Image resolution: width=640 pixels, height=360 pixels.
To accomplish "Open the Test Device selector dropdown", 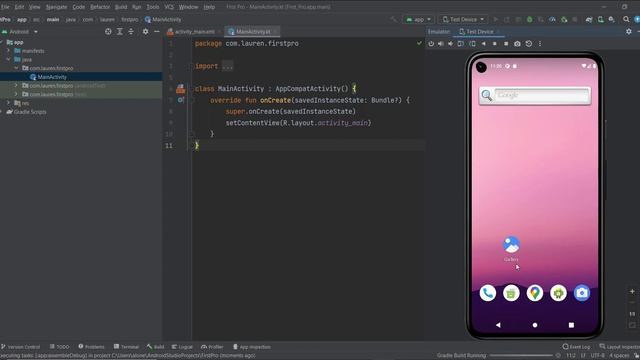I will pos(463,19).
